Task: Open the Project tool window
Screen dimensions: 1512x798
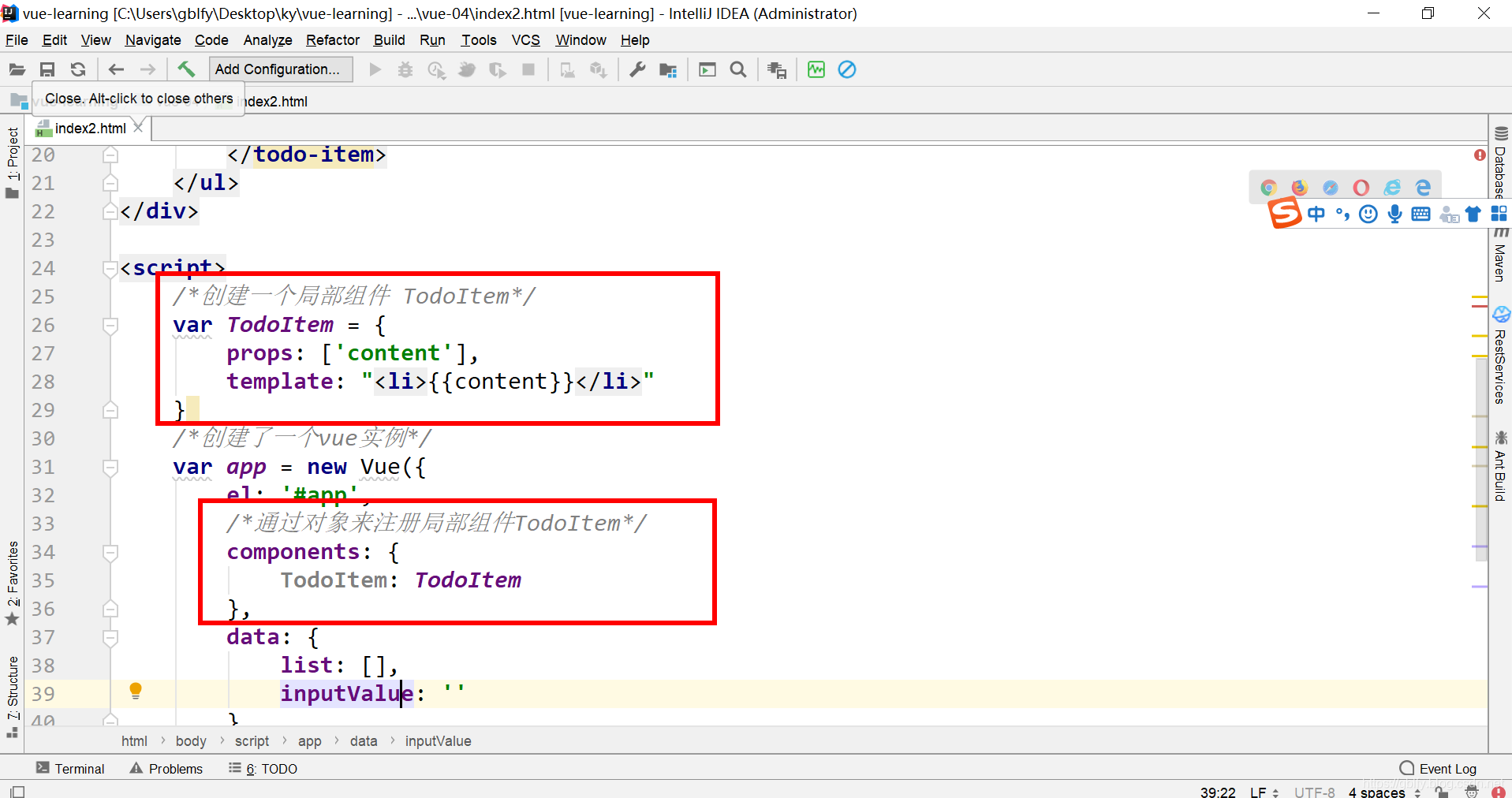Action: click(x=13, y=162)
